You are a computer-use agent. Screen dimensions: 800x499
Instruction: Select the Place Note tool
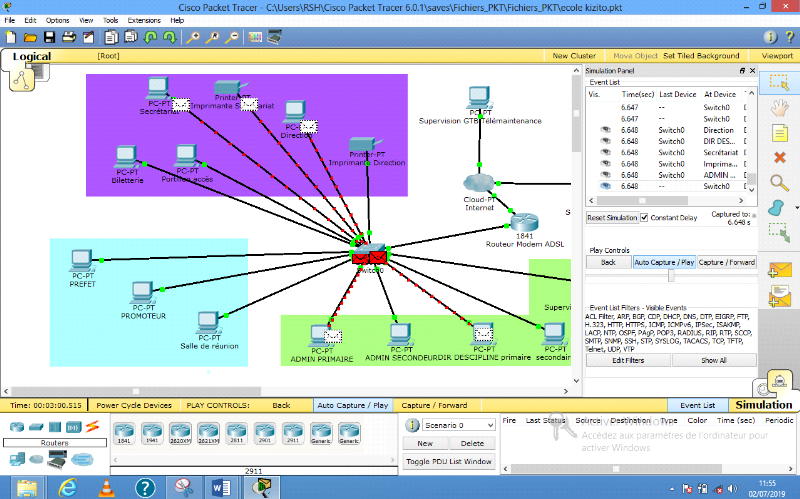pos(779,133)
